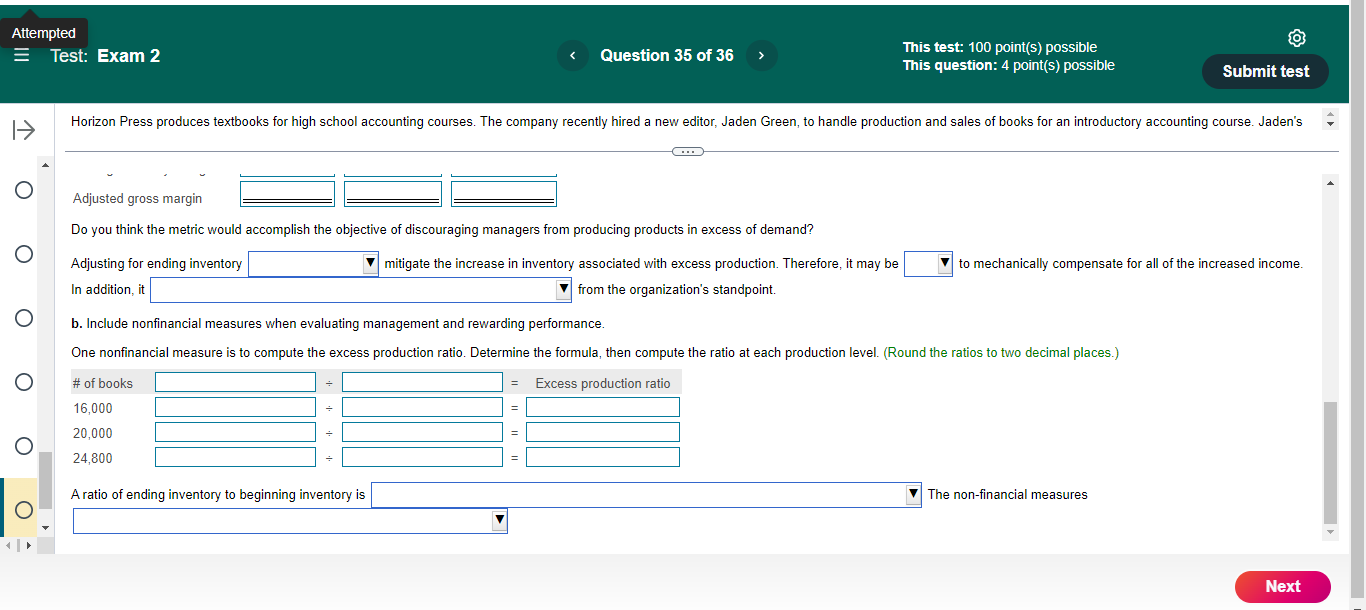Select the topmost question indicator circle
This screenshot has width=1366, height=610.
23,189
